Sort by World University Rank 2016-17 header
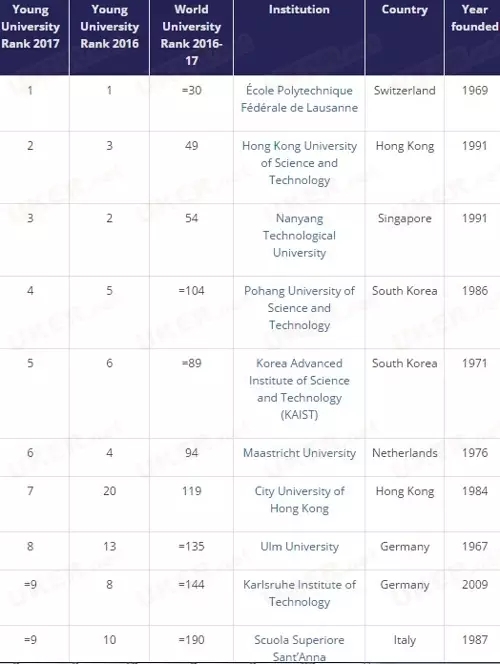This screenshot has height=664, width=500. (191, 35)
